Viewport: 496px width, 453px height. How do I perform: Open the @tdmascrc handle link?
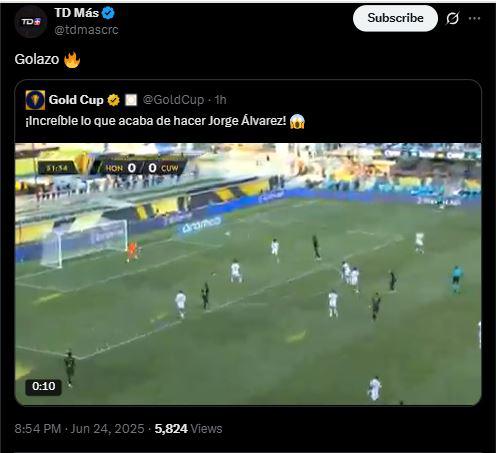coord(86,30)
